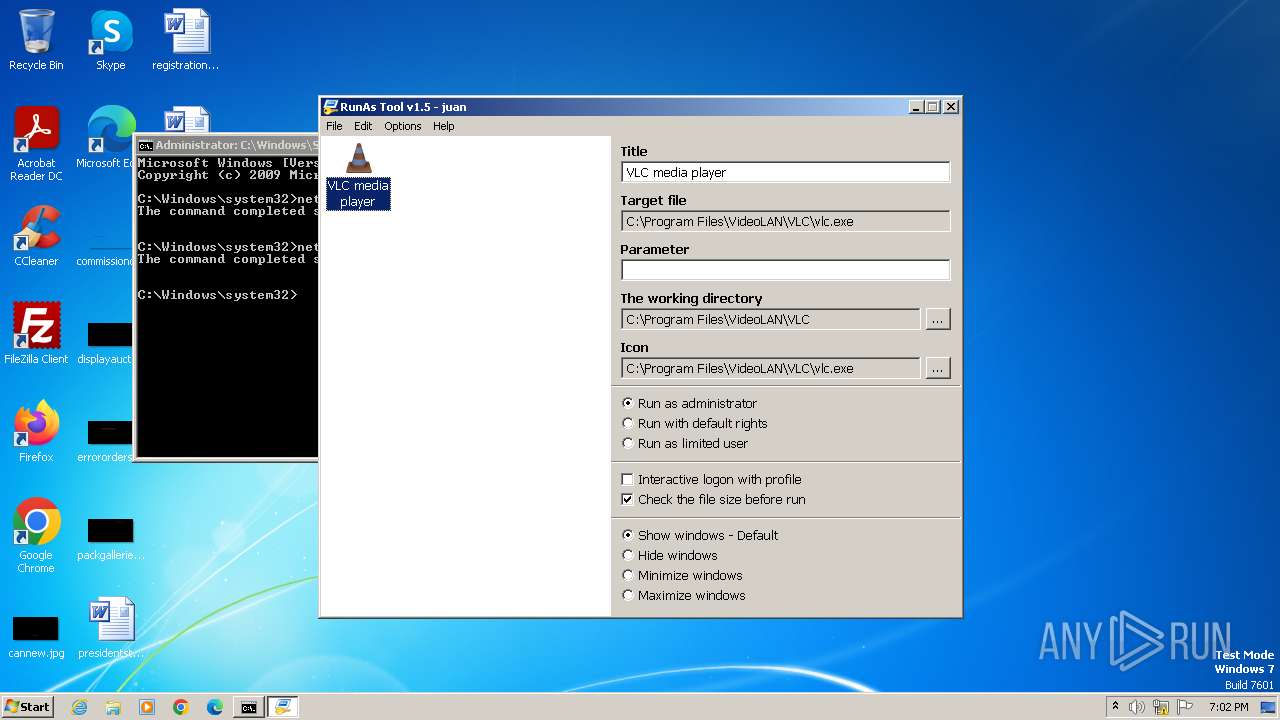
Task: Launch CCleaner from the desktop
Action: point(36,236)
